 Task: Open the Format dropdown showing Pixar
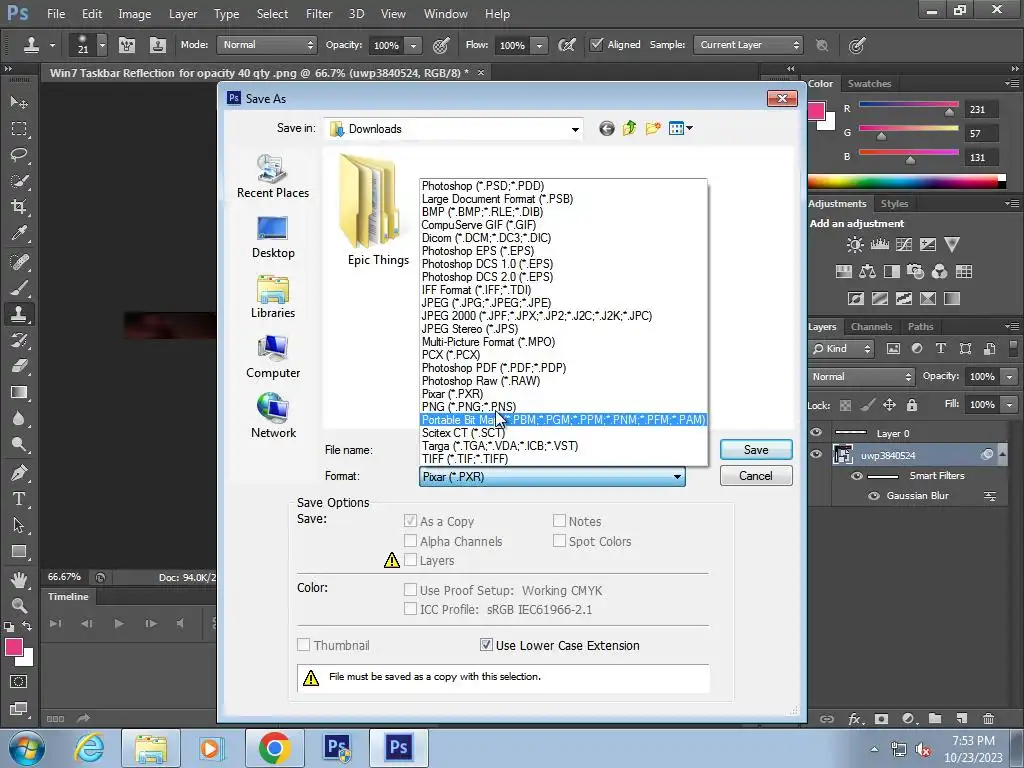tap(552, 477)
